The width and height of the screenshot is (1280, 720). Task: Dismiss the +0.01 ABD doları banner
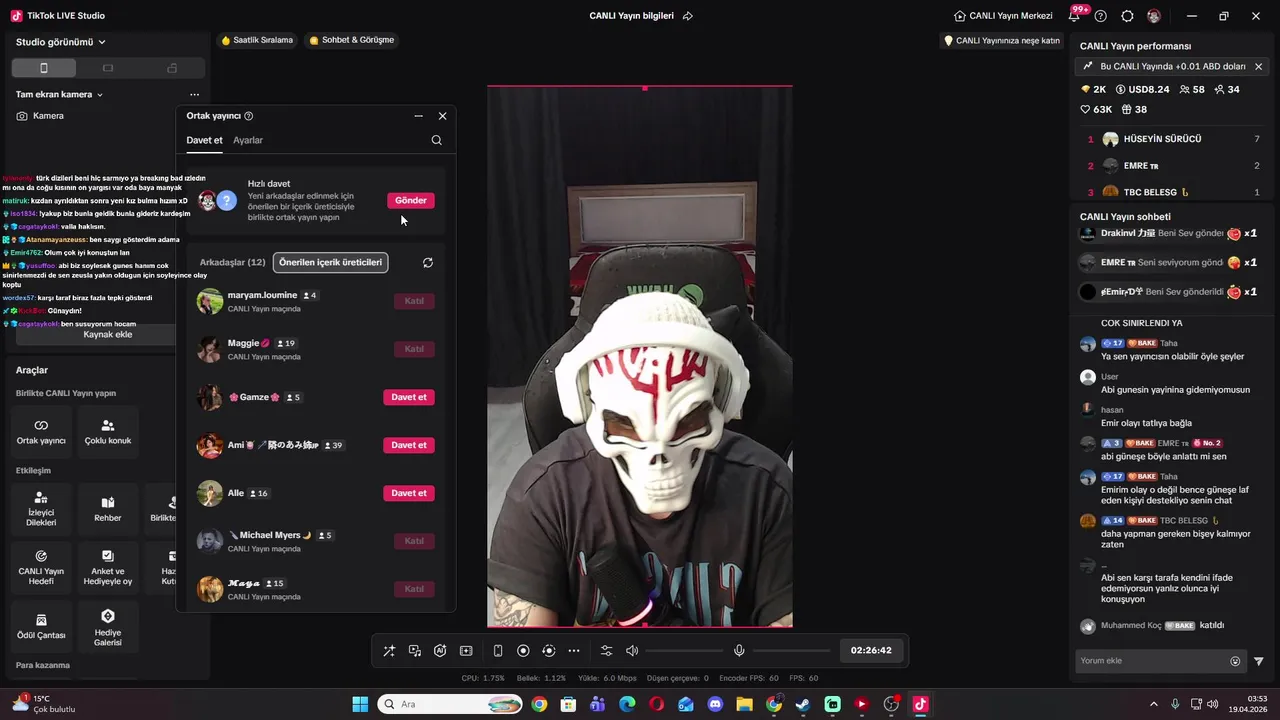coord(1258,66)
